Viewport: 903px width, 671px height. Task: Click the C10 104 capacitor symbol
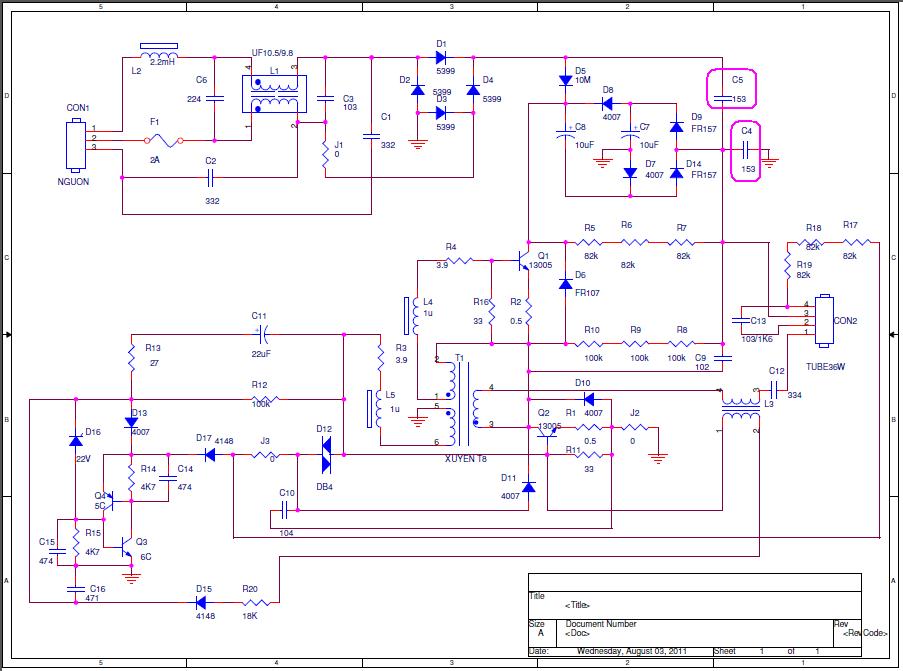[x=285, y=509]
